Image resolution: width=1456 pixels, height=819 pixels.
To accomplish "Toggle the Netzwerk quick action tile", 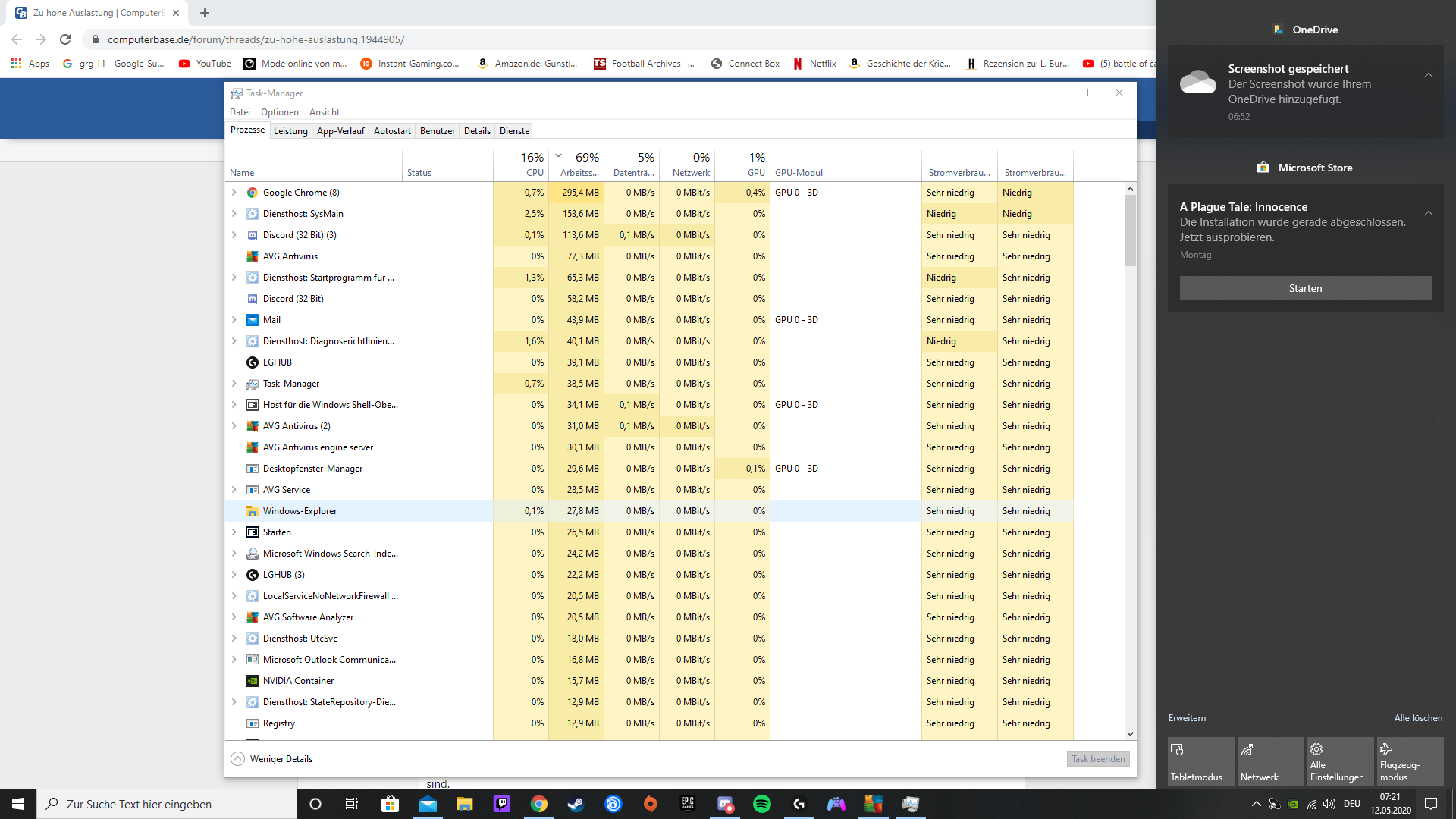I will [1270, 761].
